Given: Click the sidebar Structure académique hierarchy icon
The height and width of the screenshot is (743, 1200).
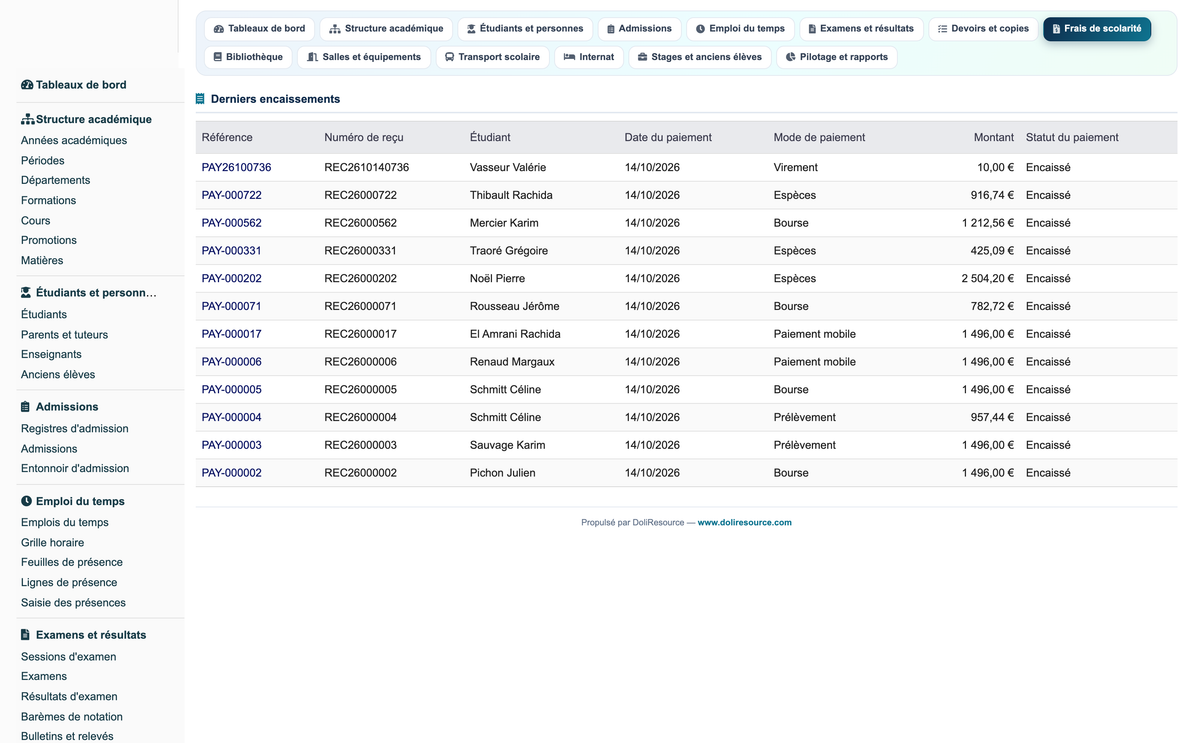Looking at the screenshot, I should tap(28, 119).
